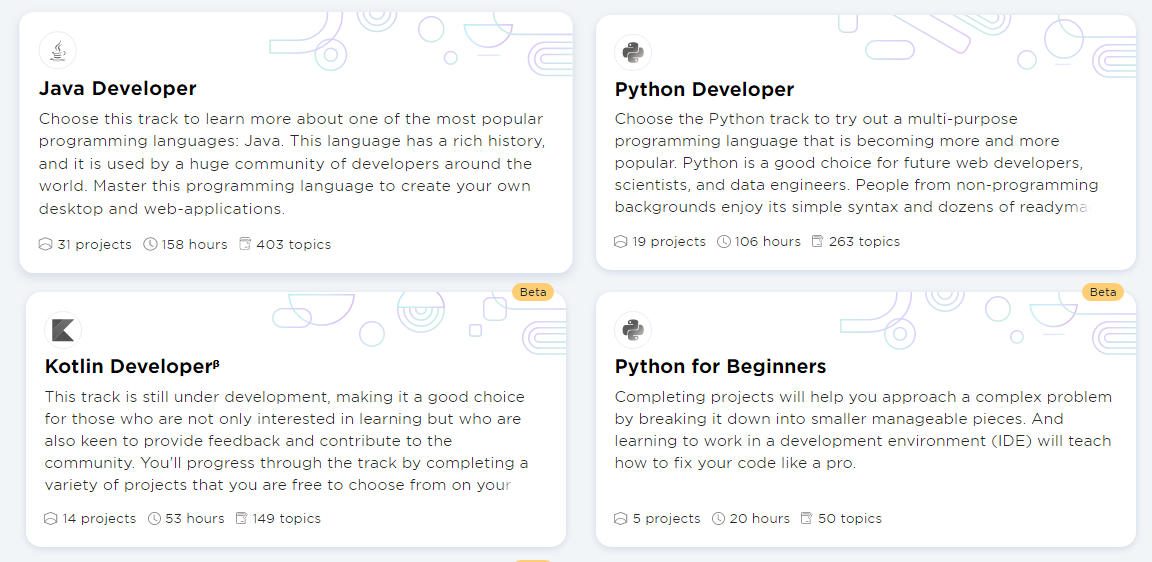The width and height of the screenshot is (1152, 562).
Task: Open the Python Developer track title
Action: 705,90
